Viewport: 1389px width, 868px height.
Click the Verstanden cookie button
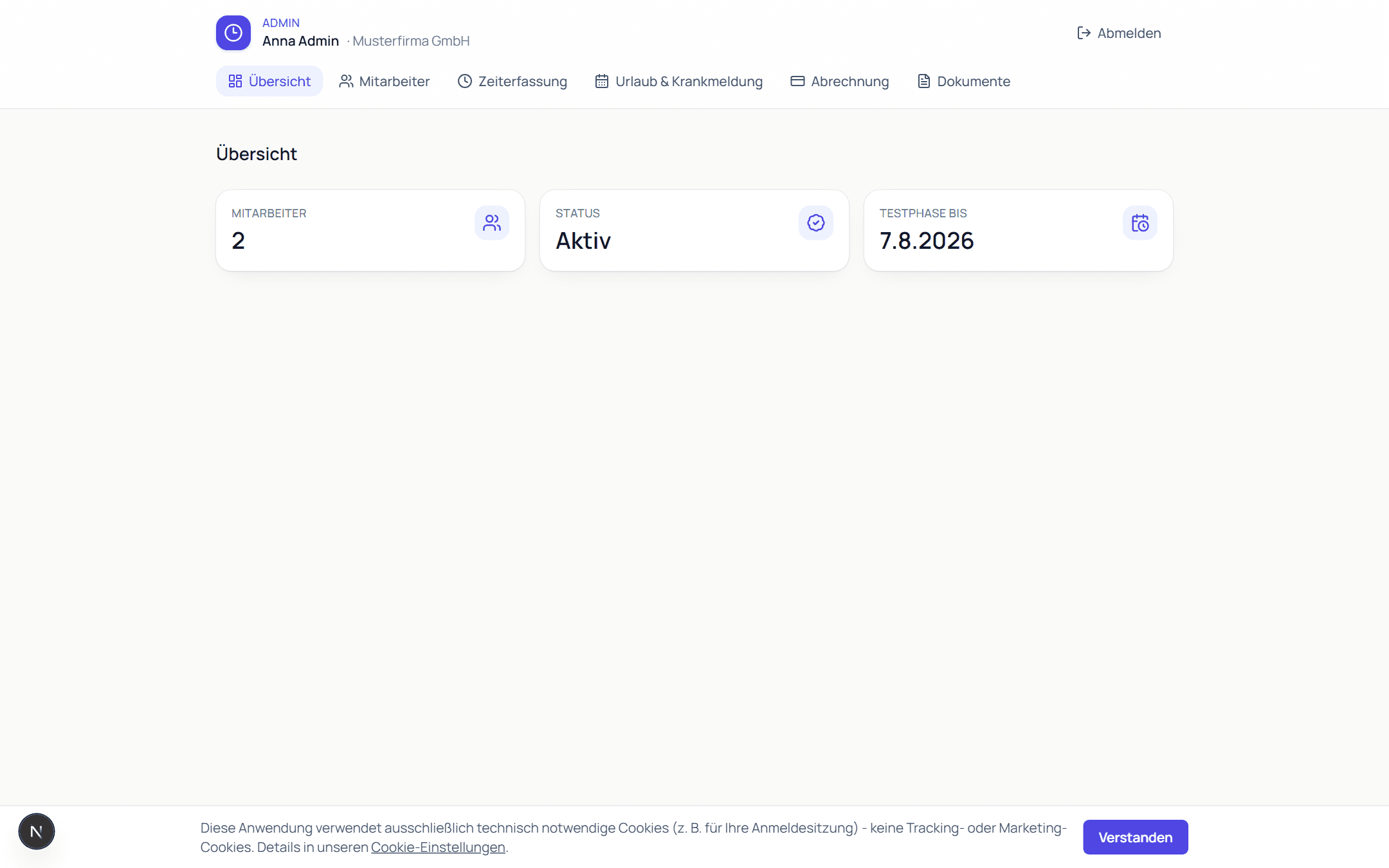[1135, 837]
